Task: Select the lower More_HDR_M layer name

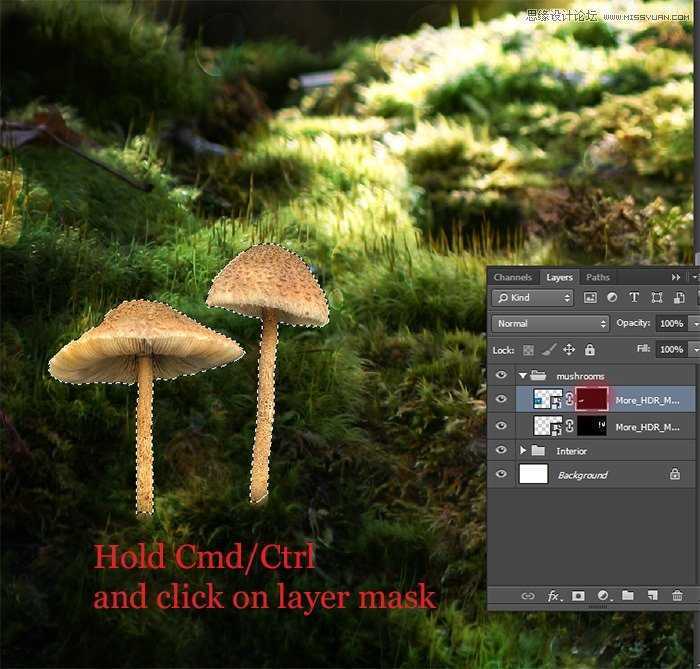Action: [x=647, y=427]
